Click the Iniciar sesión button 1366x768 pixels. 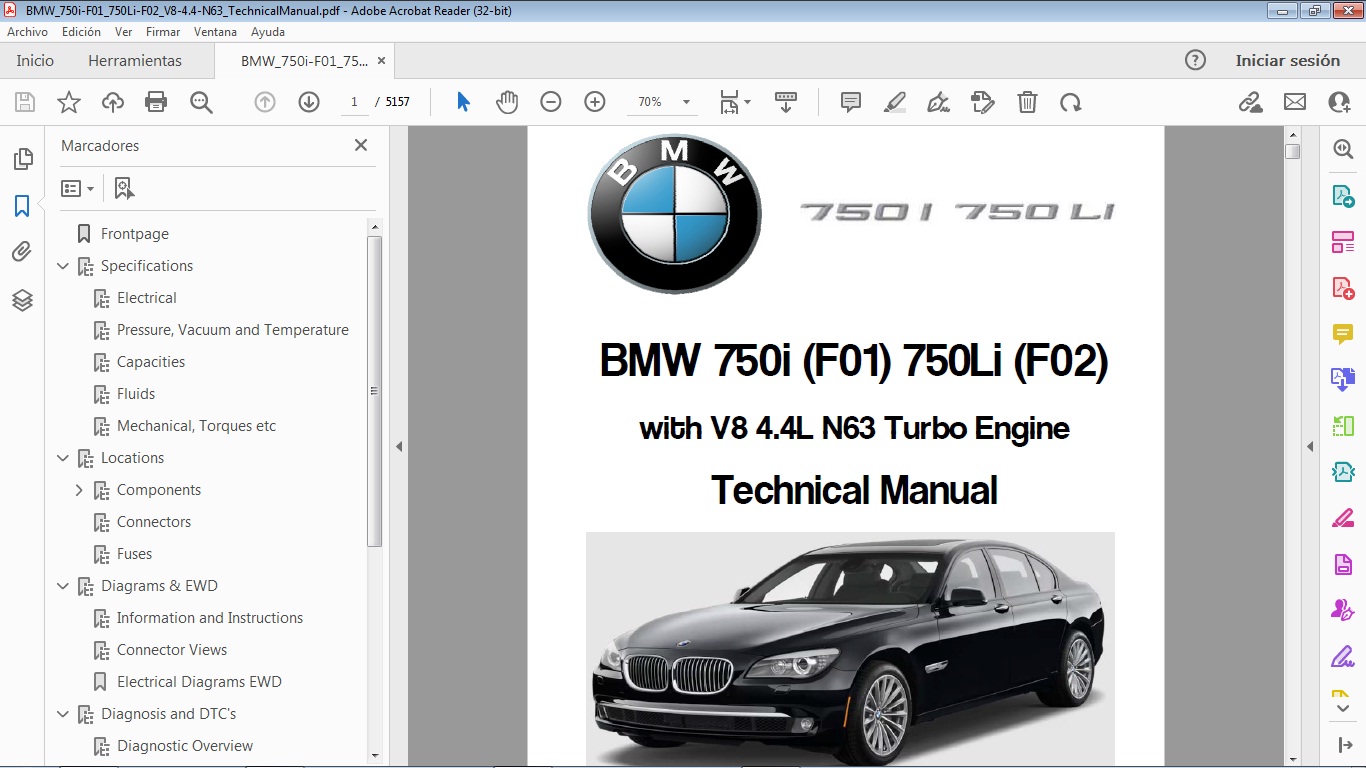coord(1288,60)
